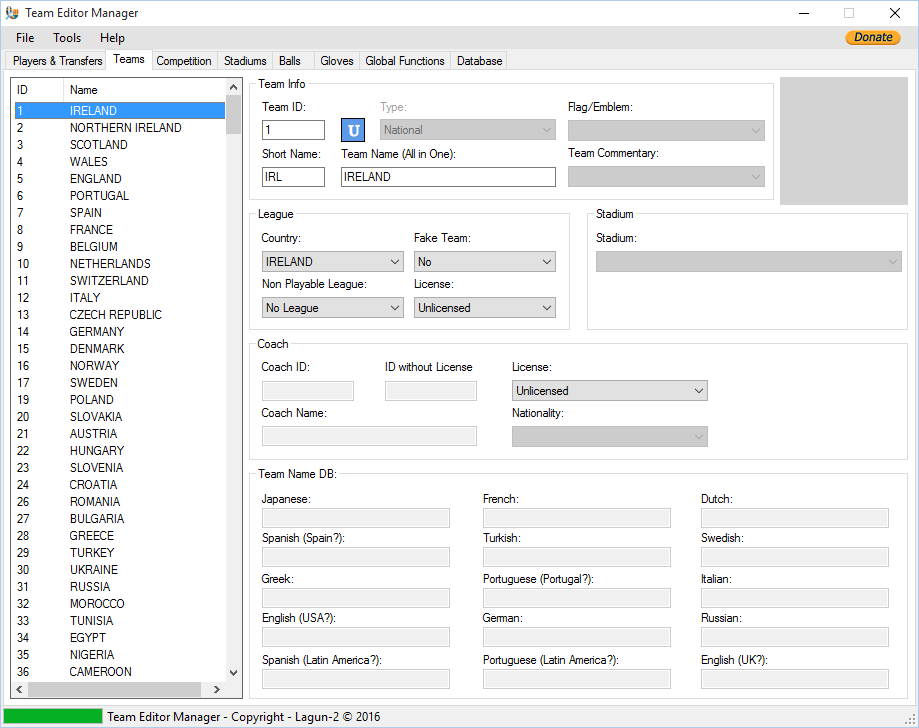919x728 pixels.
Task: Click the team emblem preview box
Action: click(844, 141)
